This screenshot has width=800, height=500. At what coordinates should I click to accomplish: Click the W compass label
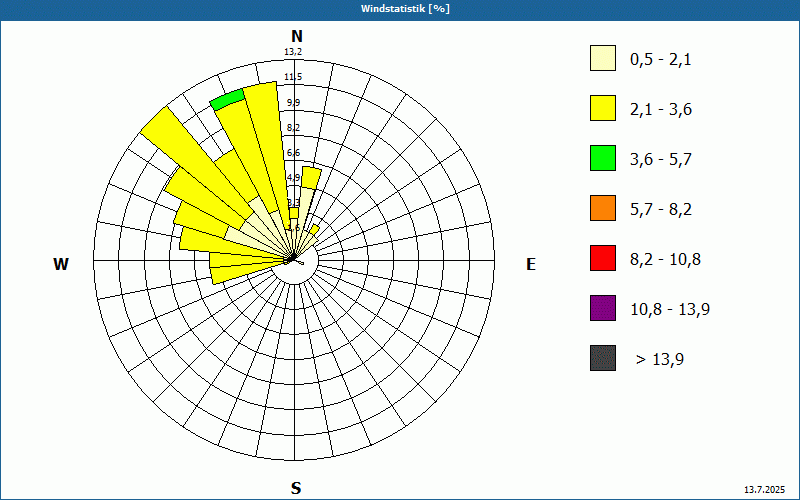(x=61, y=264)
